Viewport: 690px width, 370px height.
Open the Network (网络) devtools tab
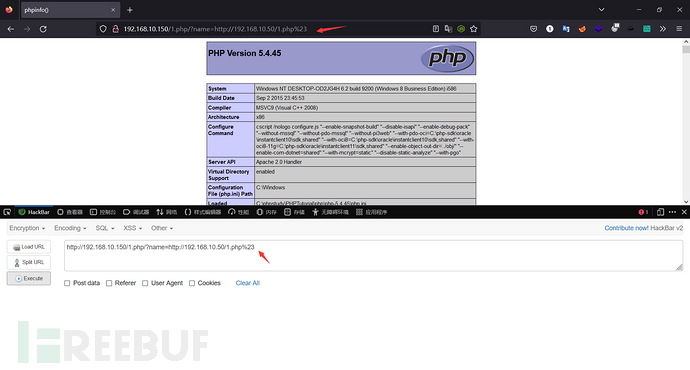[167, 212]
